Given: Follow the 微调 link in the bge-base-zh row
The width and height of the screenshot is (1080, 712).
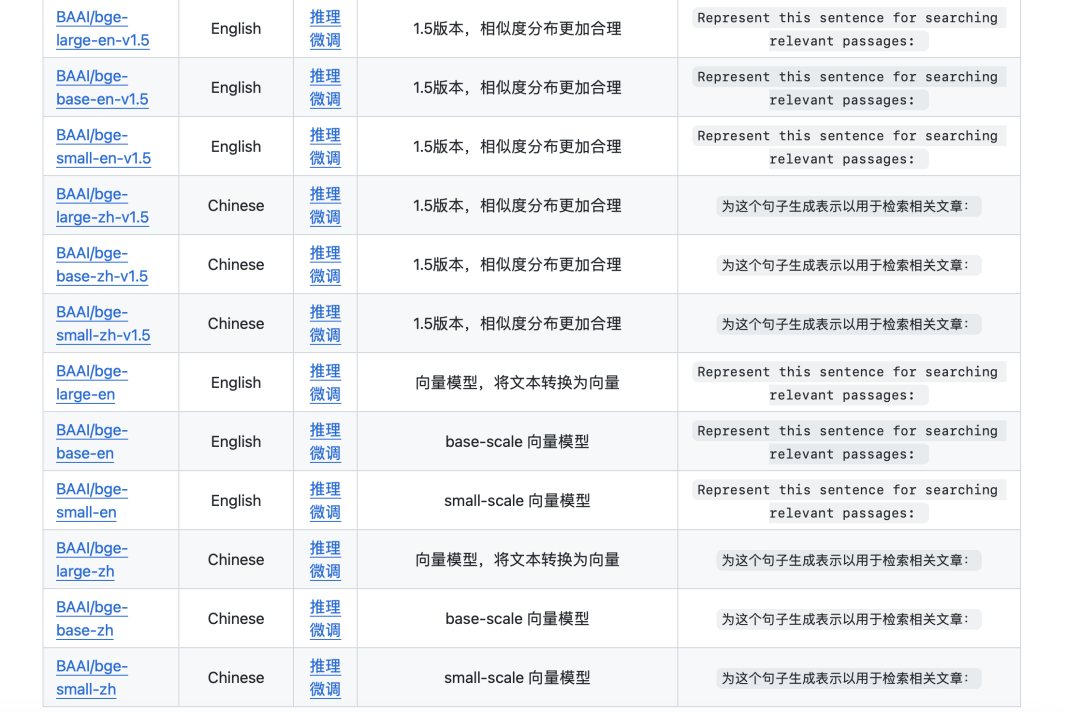Looking at the screenshot, I should pyautogui.click(x=325, y=631).
